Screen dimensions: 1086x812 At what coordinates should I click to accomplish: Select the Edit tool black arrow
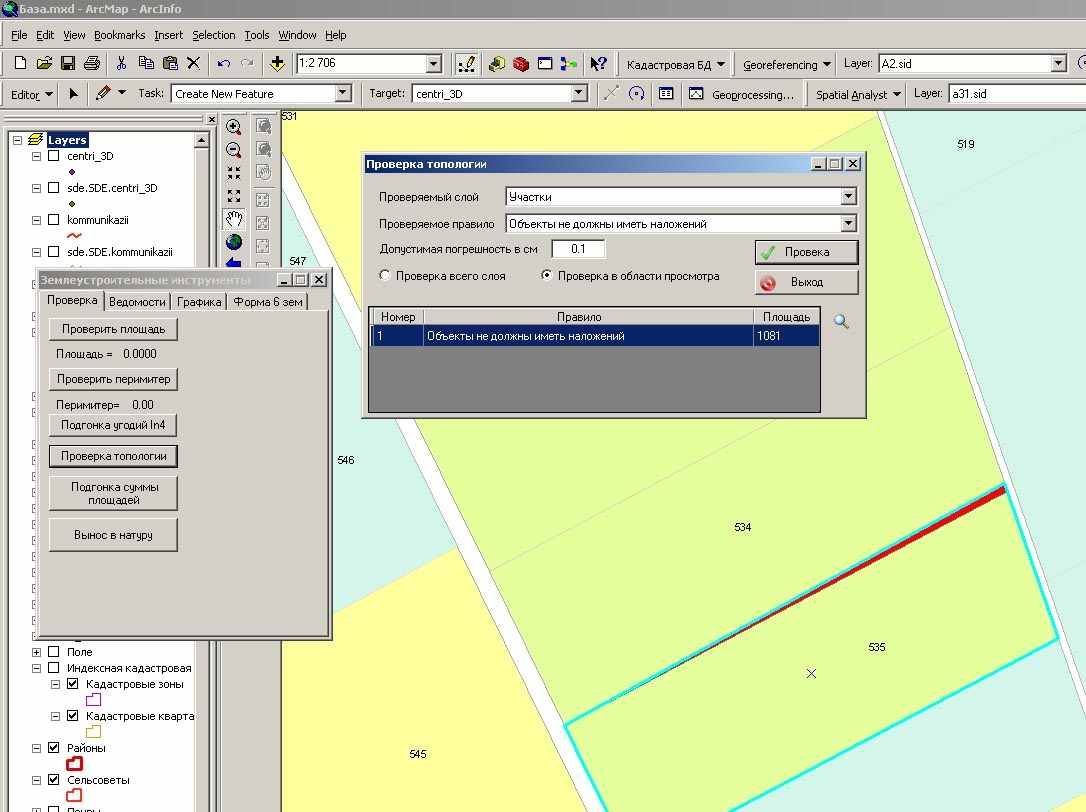pyautogui.click(x=73, y=94)
